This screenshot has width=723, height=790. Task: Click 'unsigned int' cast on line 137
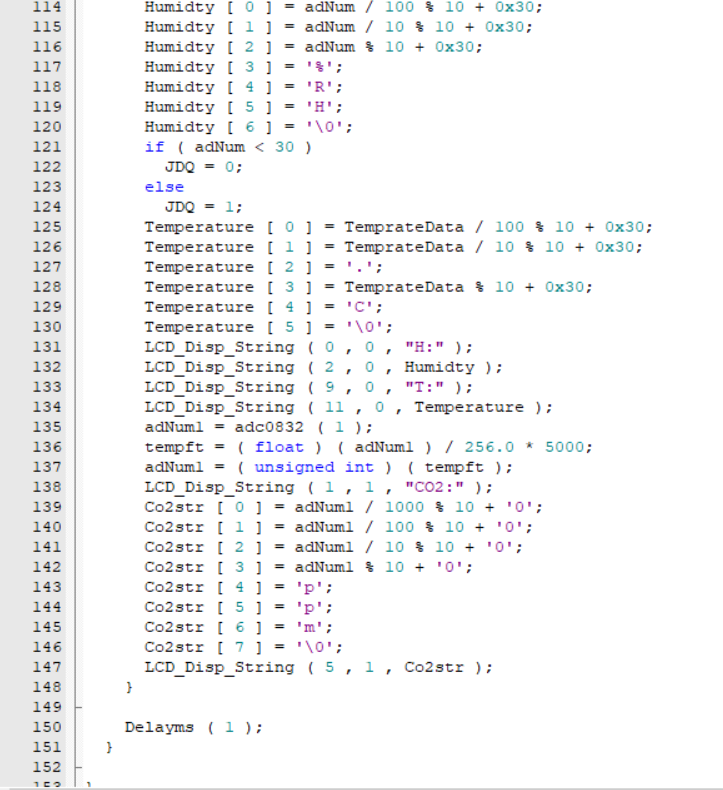tap(314, 467)
